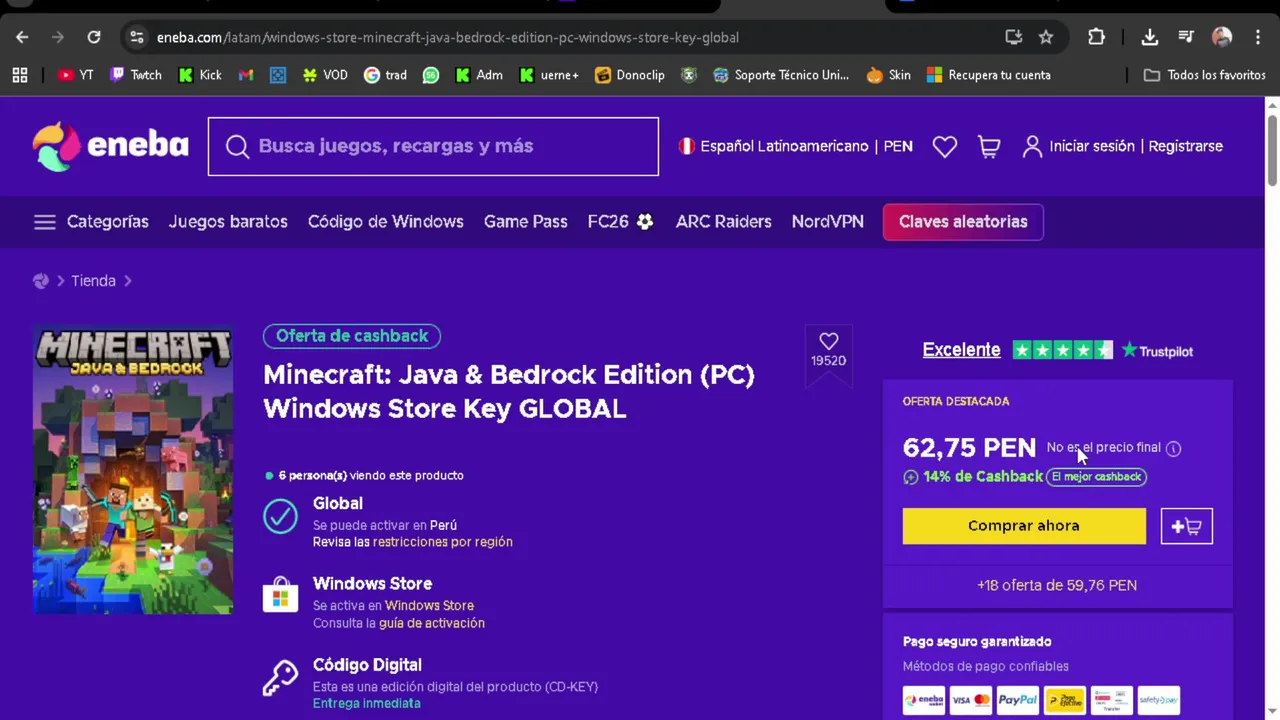Viewport: 1280px width, 720px height.
Task: Change language and currency Español Latinoamericano | PEN
Action: coord(796,146)
